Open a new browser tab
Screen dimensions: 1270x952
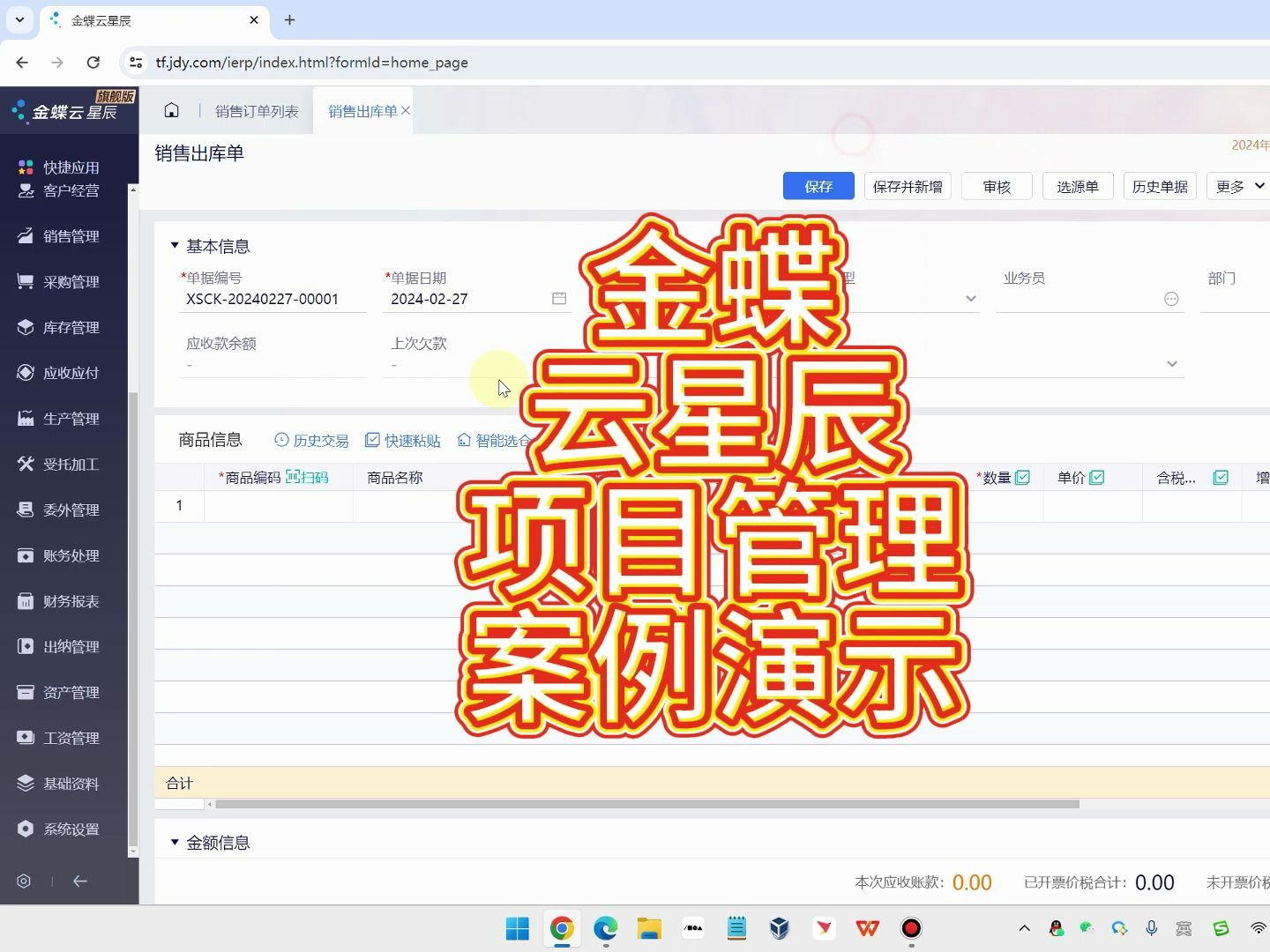tap(289, 19)
